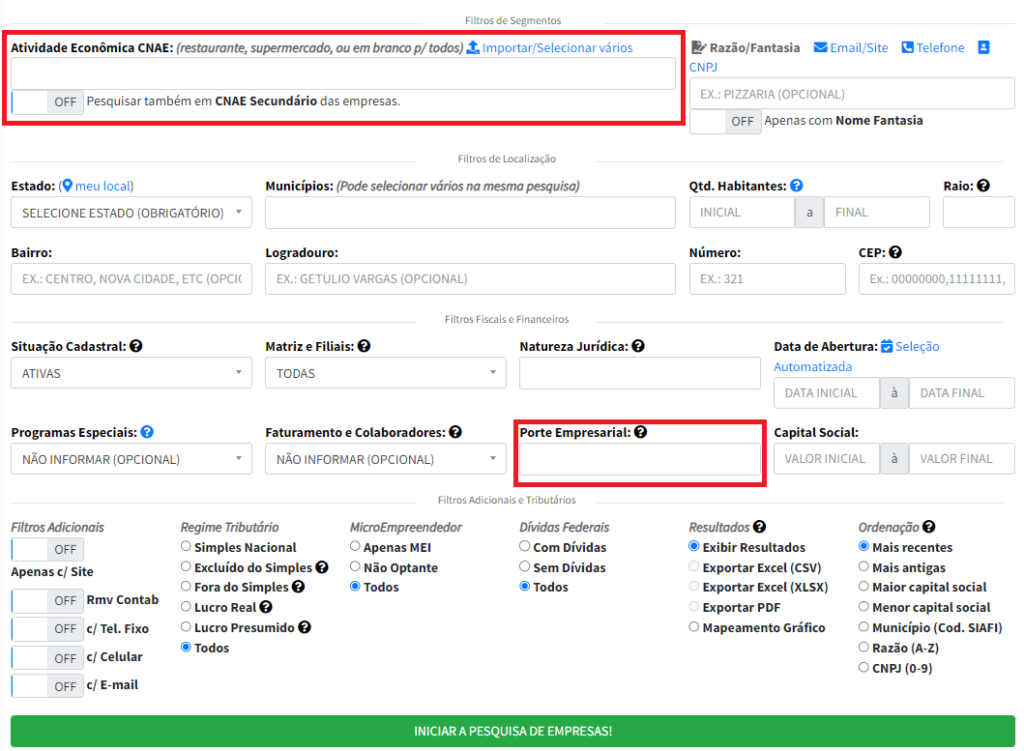This screenshot has height=751, width=1024.
Task: Open the Faturamento e Colaboradores dropdown
Action: tap(385, 458)
